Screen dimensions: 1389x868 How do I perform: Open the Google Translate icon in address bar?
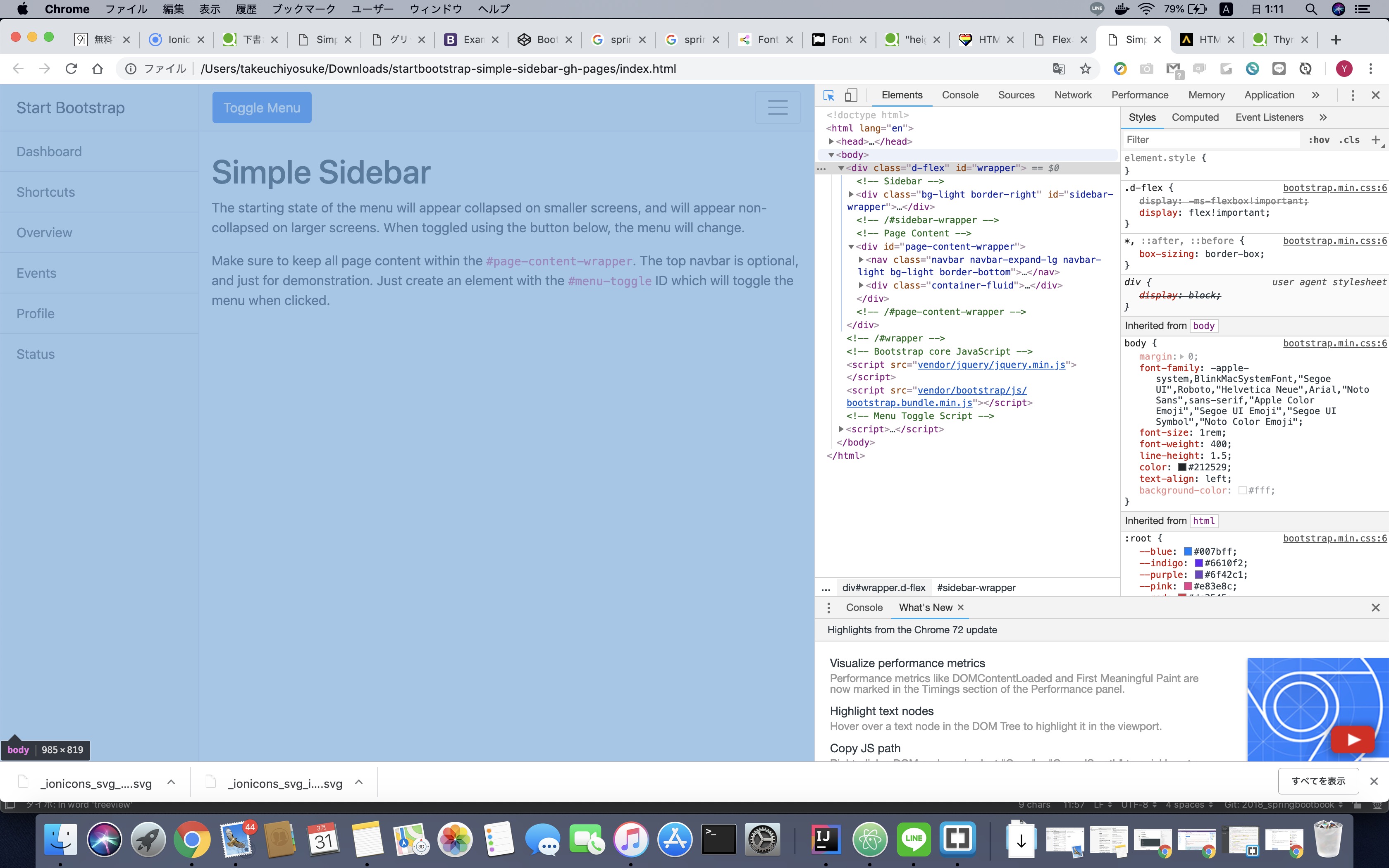point(1058,69)
